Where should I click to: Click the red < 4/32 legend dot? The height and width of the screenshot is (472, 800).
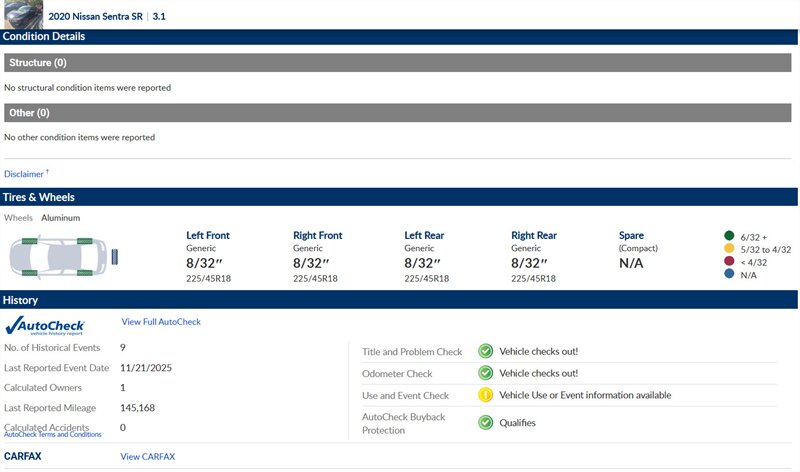729,262
